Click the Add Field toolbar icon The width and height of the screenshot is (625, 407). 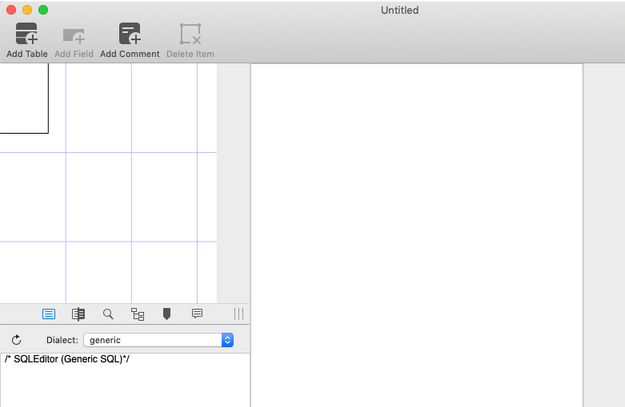click(74, 36)
